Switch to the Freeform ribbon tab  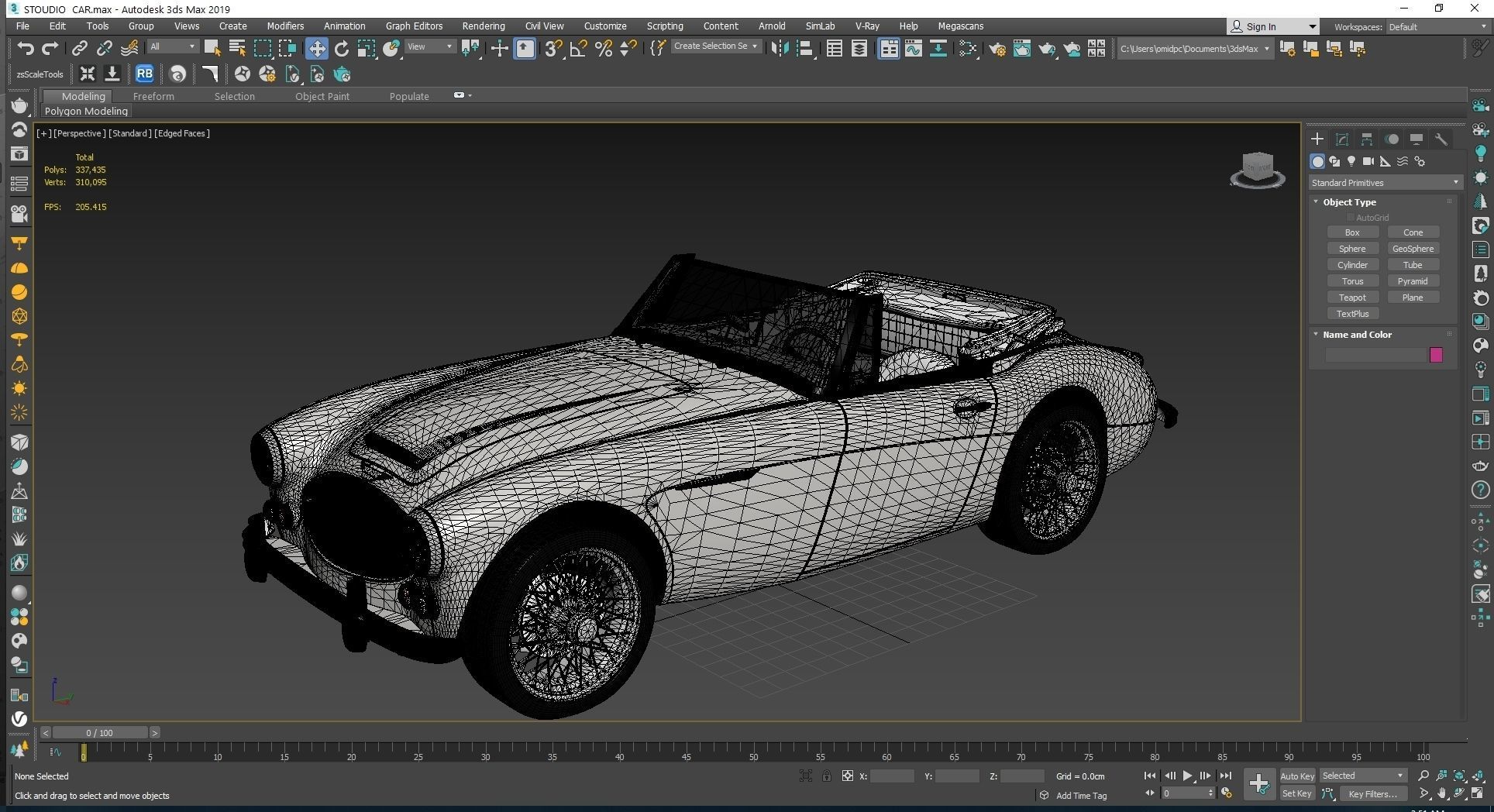click(153, 96)
